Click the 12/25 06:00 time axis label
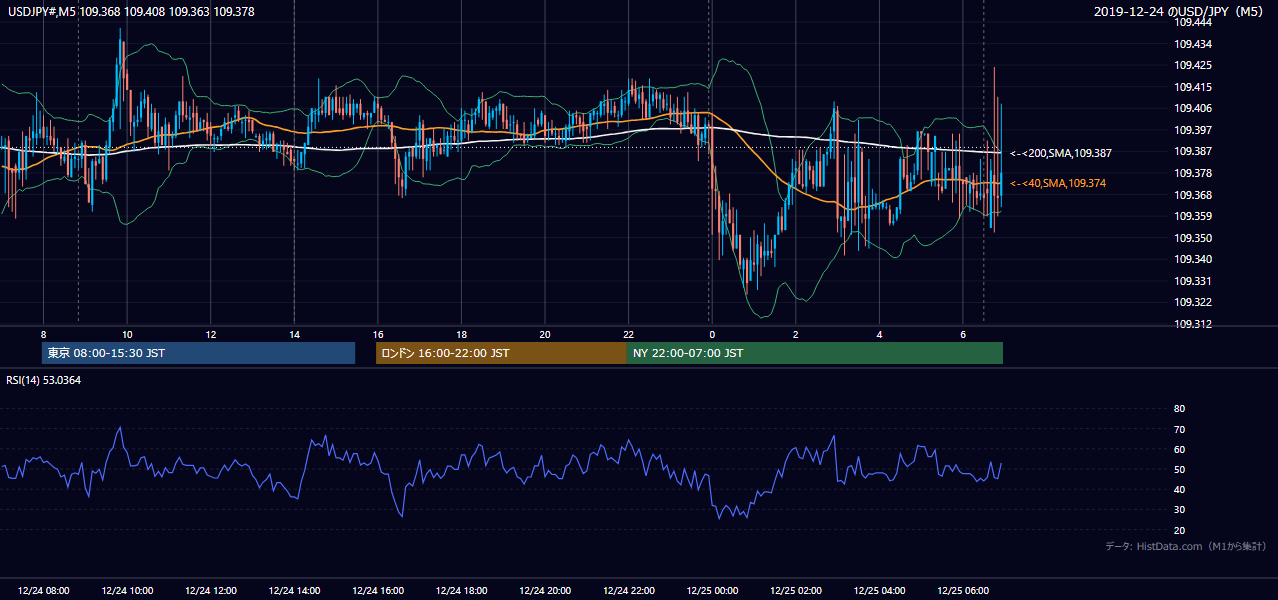 tap(962, 591)
